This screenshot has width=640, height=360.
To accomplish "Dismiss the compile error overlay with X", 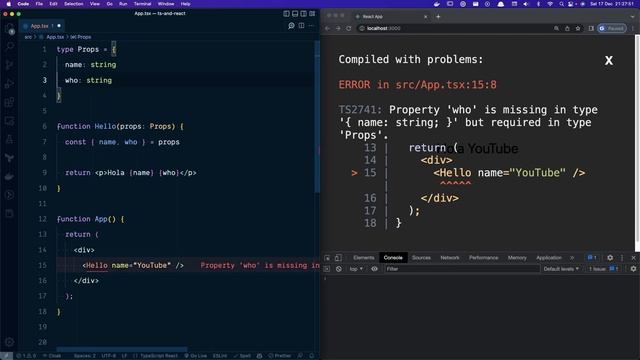I will [x=609, y=60].
